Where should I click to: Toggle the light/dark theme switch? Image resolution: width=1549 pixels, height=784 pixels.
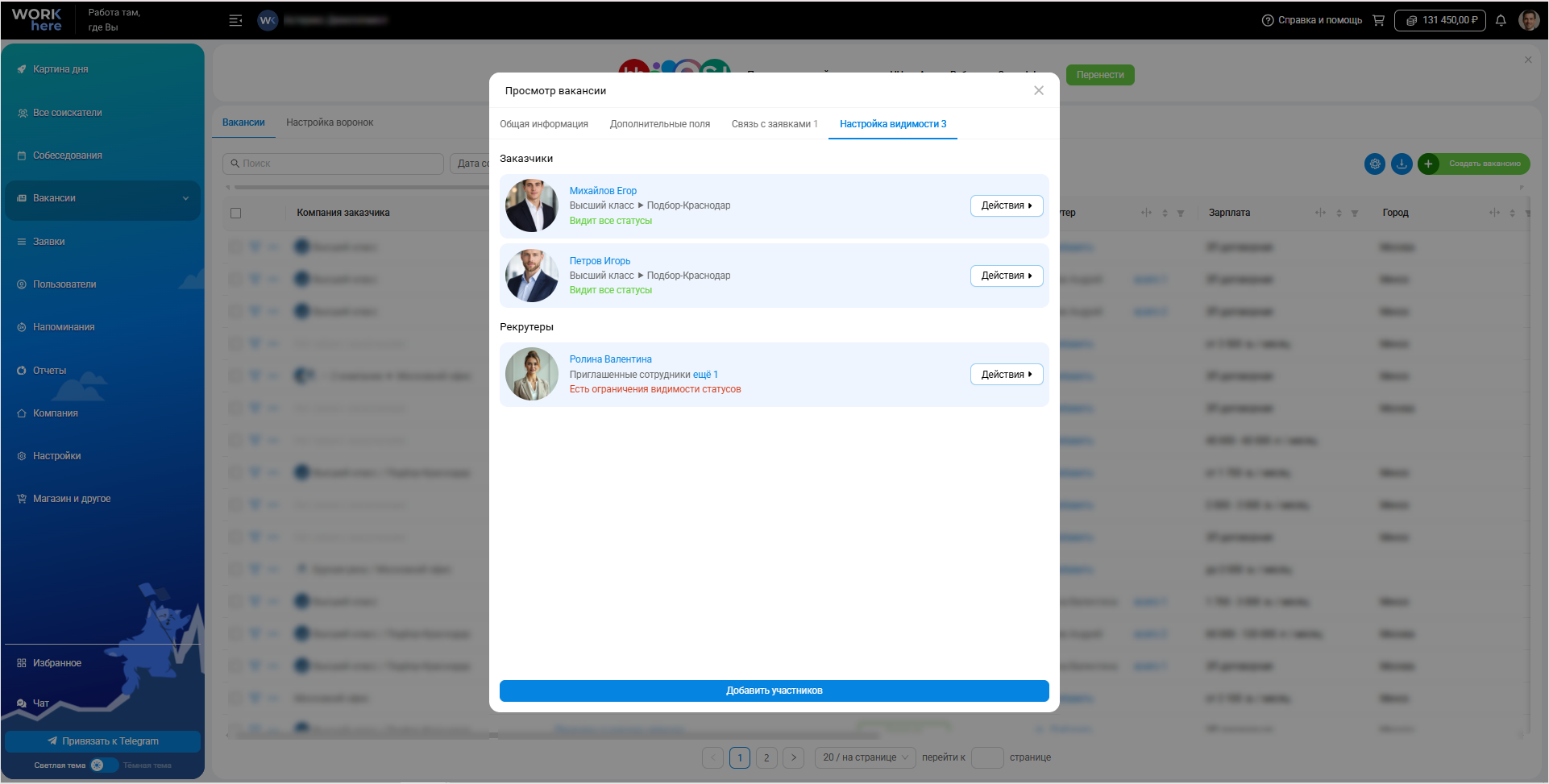pos(104,765)
